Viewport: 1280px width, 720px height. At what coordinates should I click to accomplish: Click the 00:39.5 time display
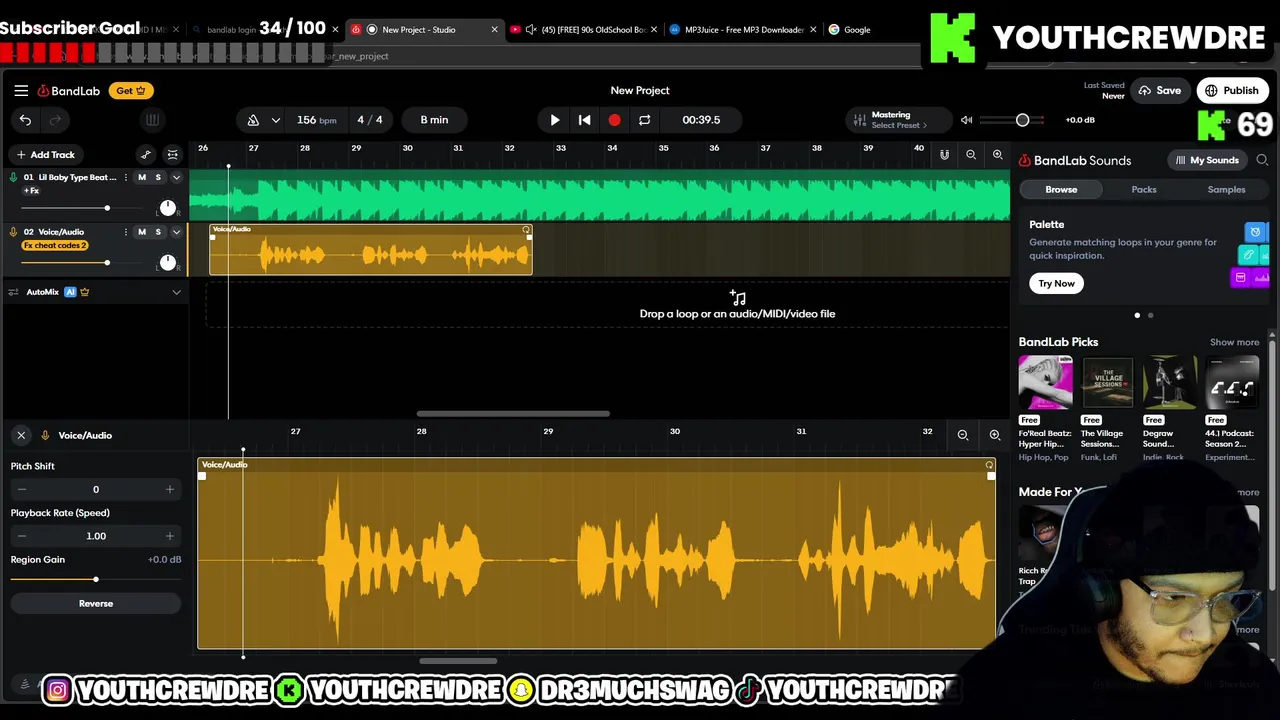(701, 120)
